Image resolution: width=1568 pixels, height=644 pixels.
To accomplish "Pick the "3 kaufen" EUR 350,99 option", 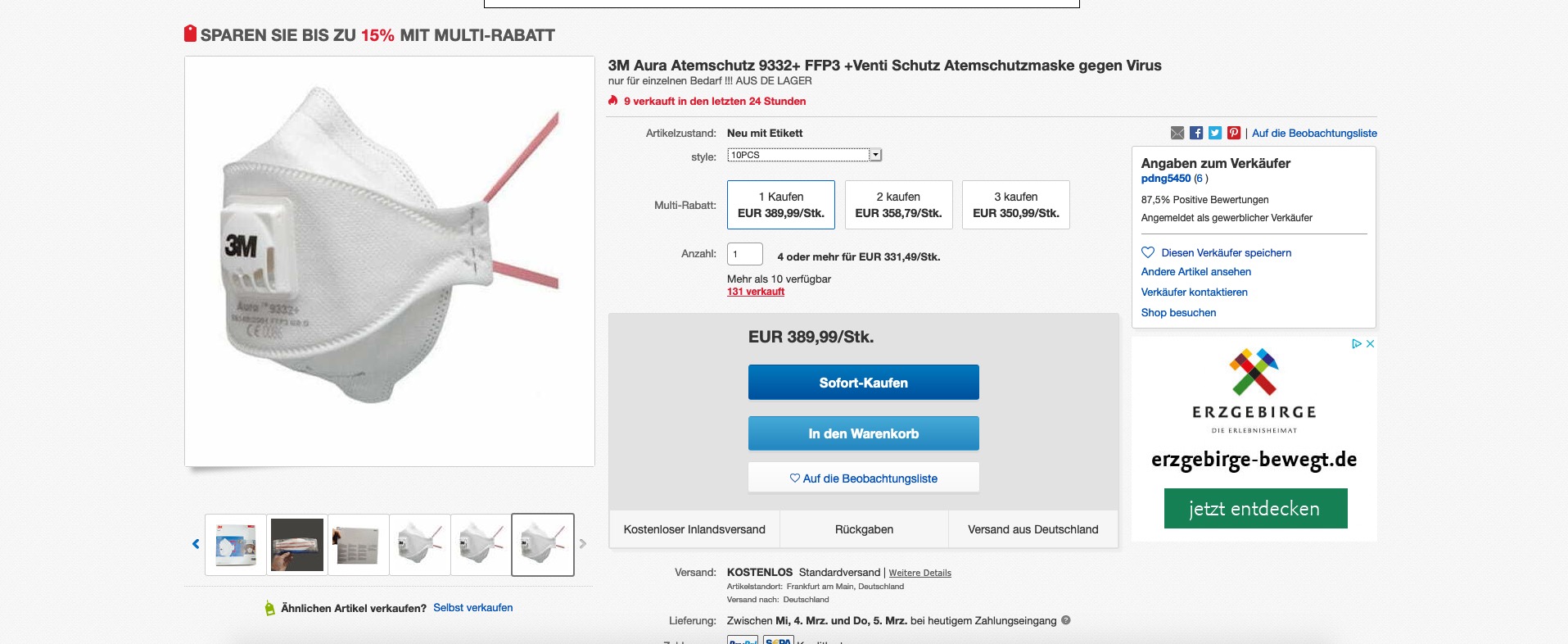I will [x=1015, y=205].
